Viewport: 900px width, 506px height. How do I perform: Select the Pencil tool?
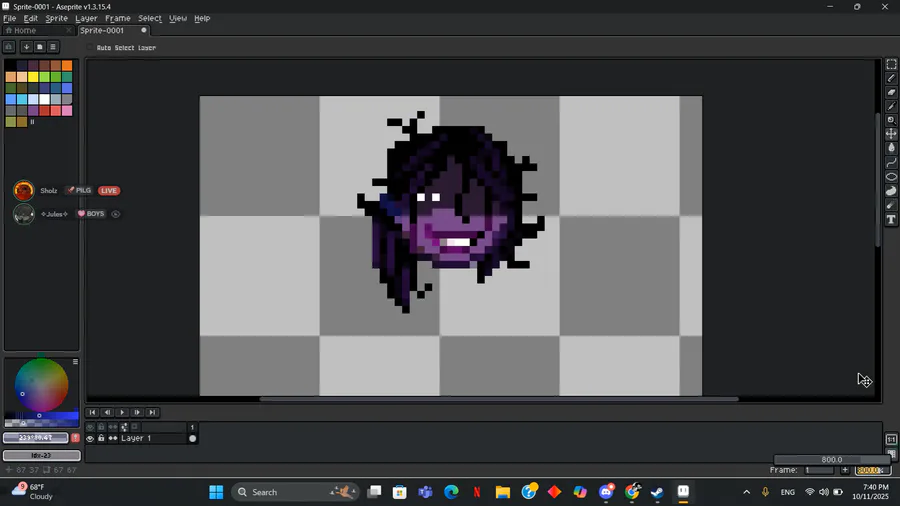(x=891, y=78)
